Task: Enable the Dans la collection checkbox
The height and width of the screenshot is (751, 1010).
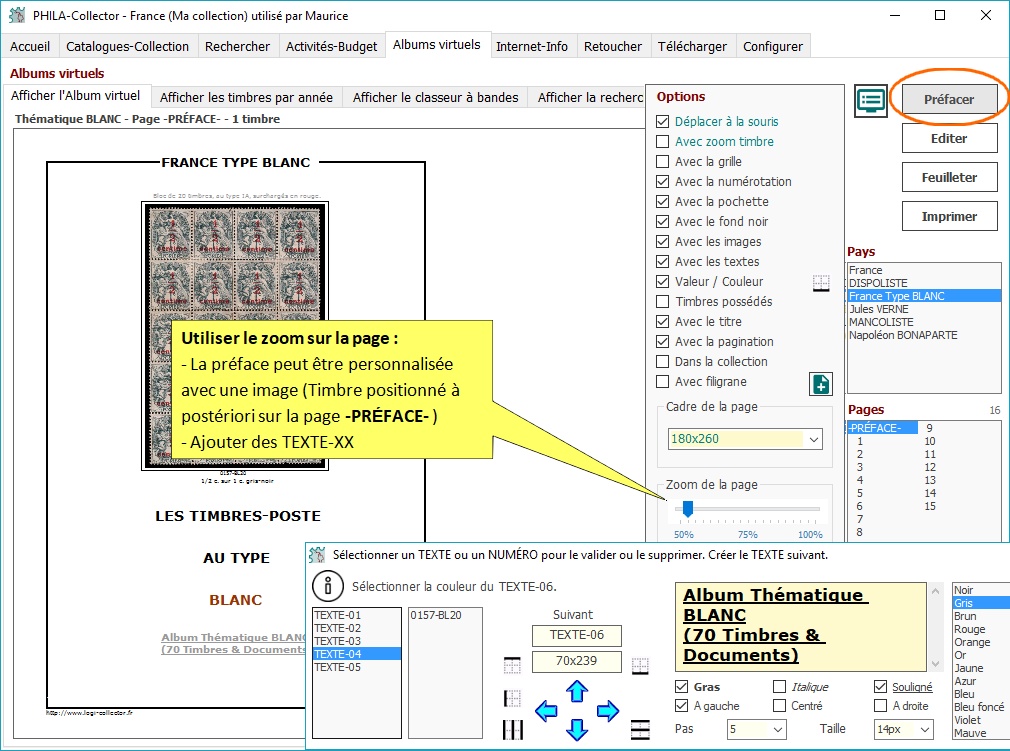Action: pyautogui.click(x=662, y=361)
